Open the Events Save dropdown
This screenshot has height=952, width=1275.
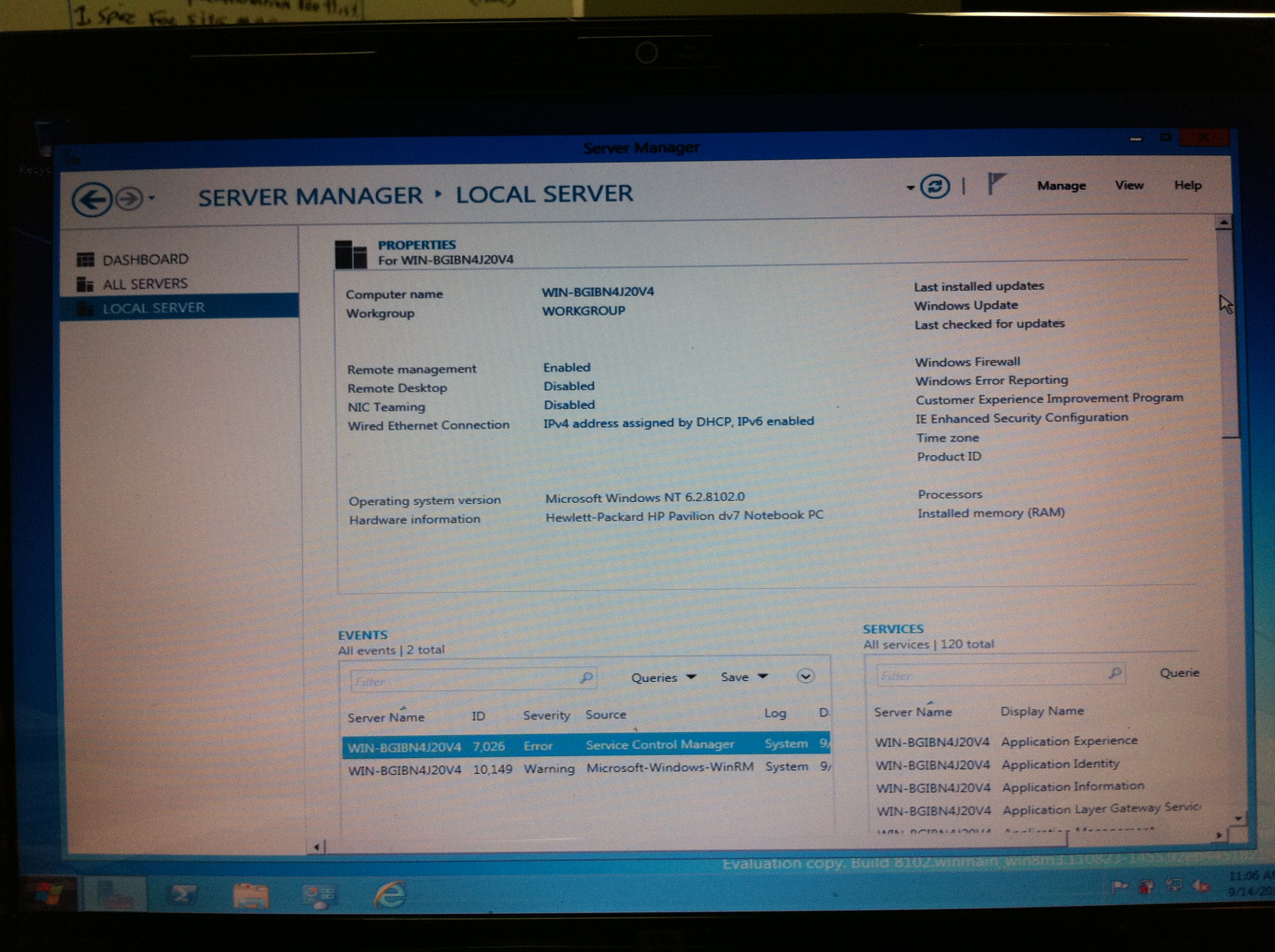[744, 677]
